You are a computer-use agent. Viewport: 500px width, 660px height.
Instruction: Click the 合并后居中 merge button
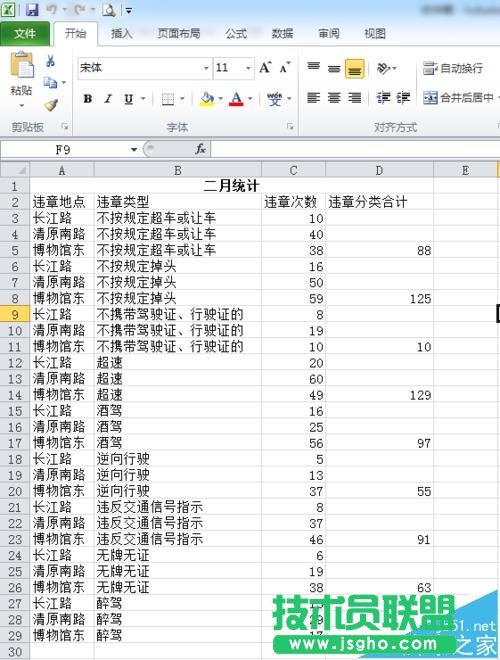[x=459, y=98]
